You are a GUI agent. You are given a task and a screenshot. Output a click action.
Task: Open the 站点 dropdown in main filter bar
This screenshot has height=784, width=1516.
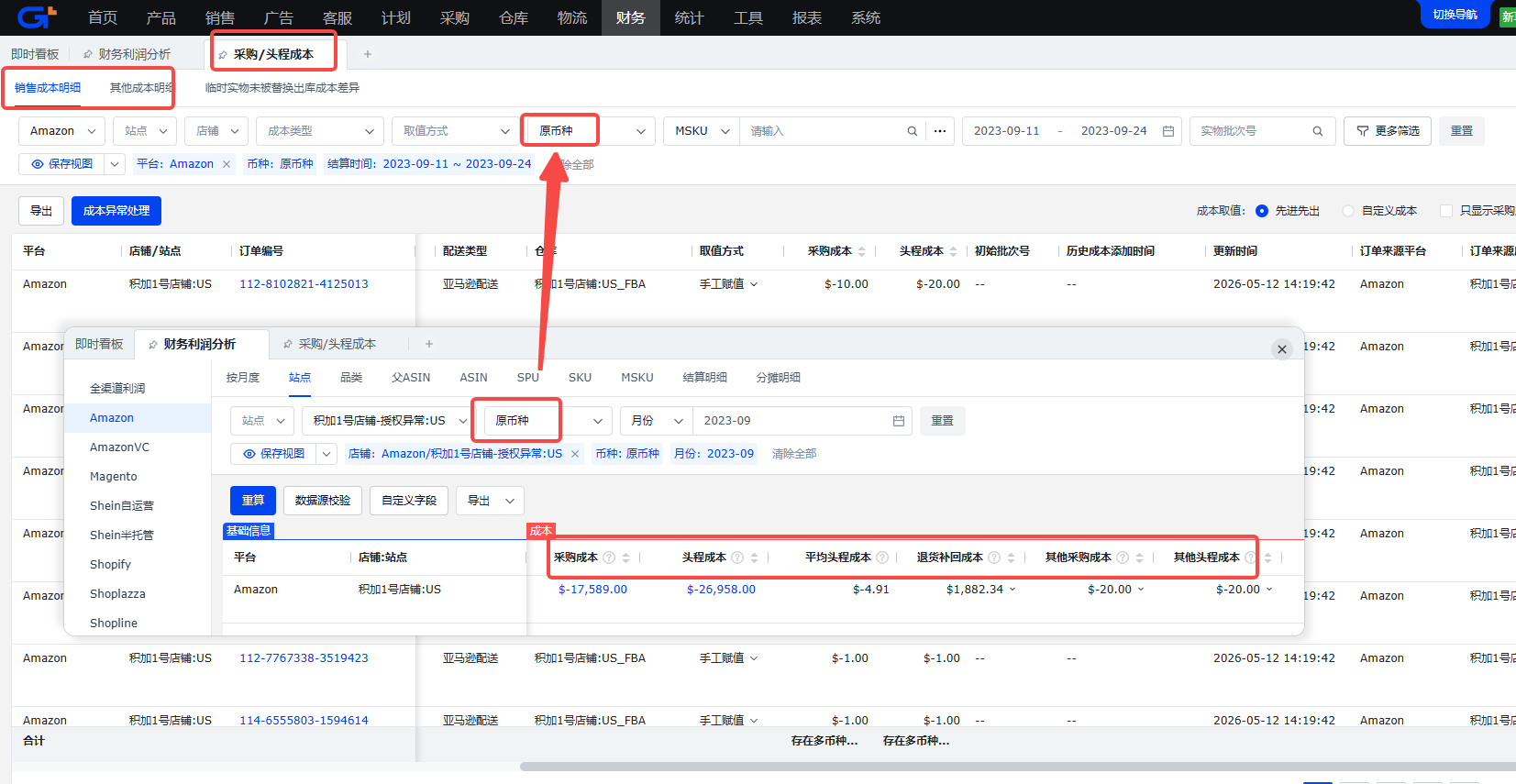pyautogui.click(x=145, y=131)
